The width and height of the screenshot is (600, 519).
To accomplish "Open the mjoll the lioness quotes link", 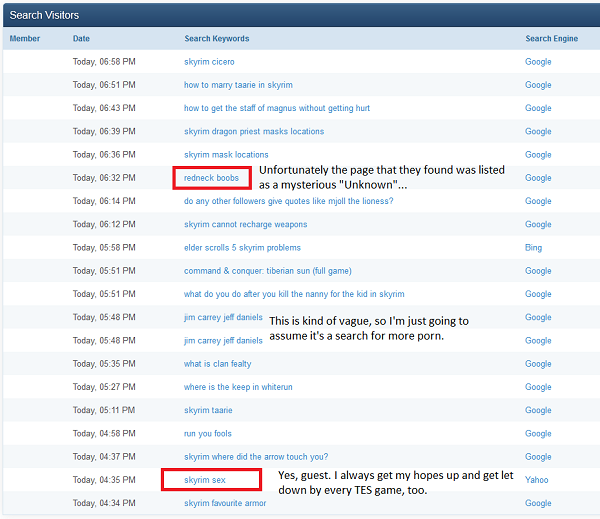I will point(288,201).
